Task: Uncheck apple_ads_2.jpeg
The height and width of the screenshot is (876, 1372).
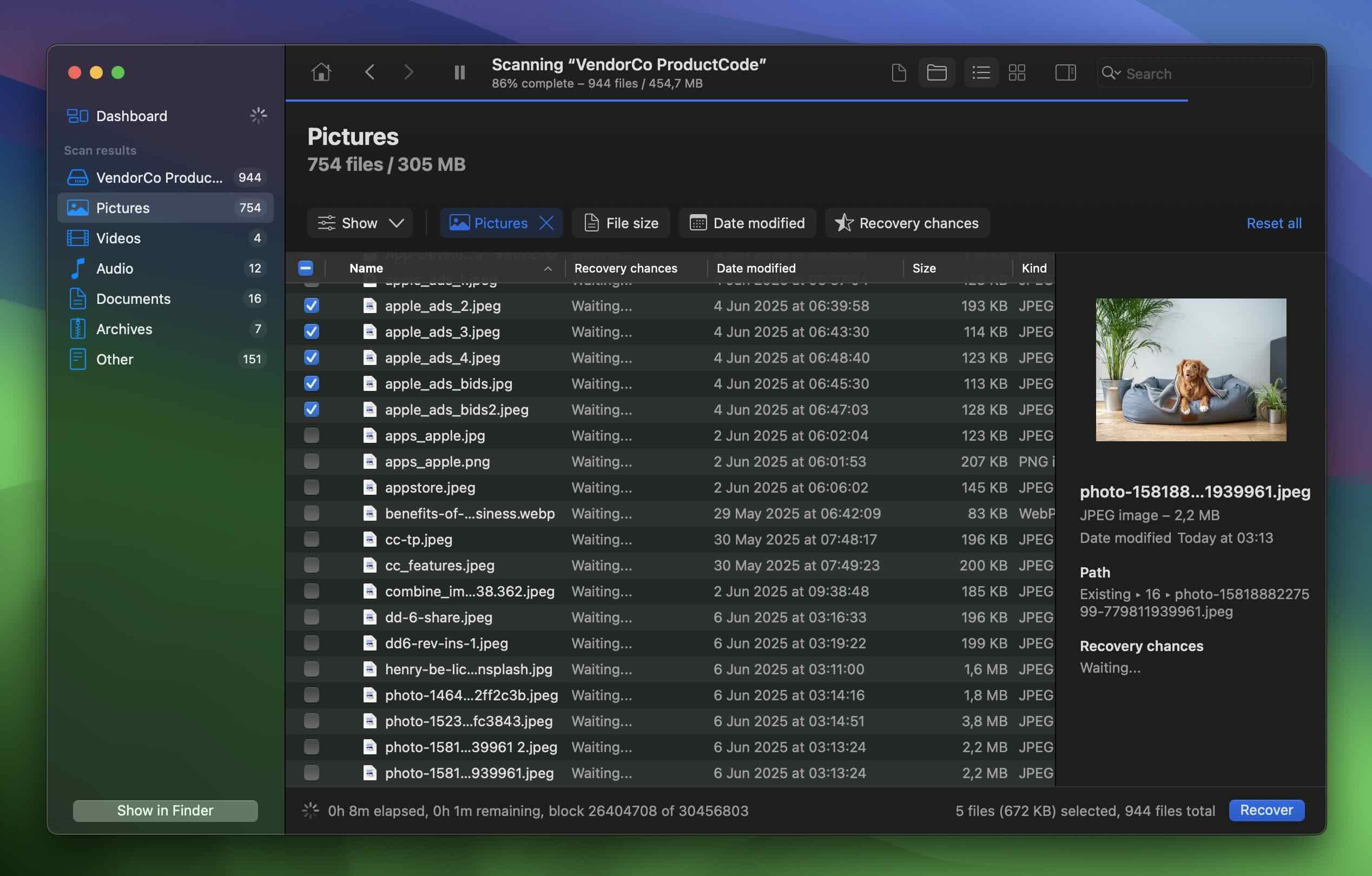Action: click(312, 306)
